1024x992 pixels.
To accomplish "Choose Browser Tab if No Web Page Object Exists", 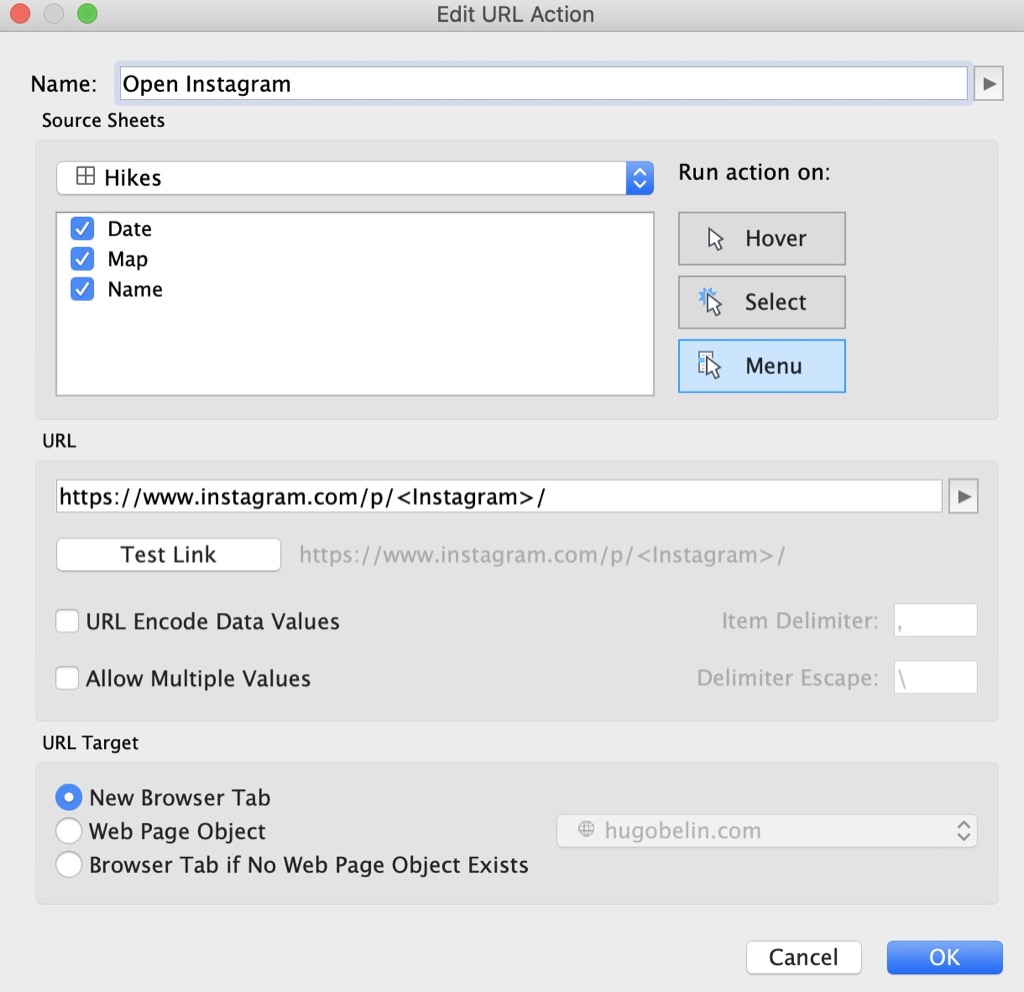I will point(69,865).
